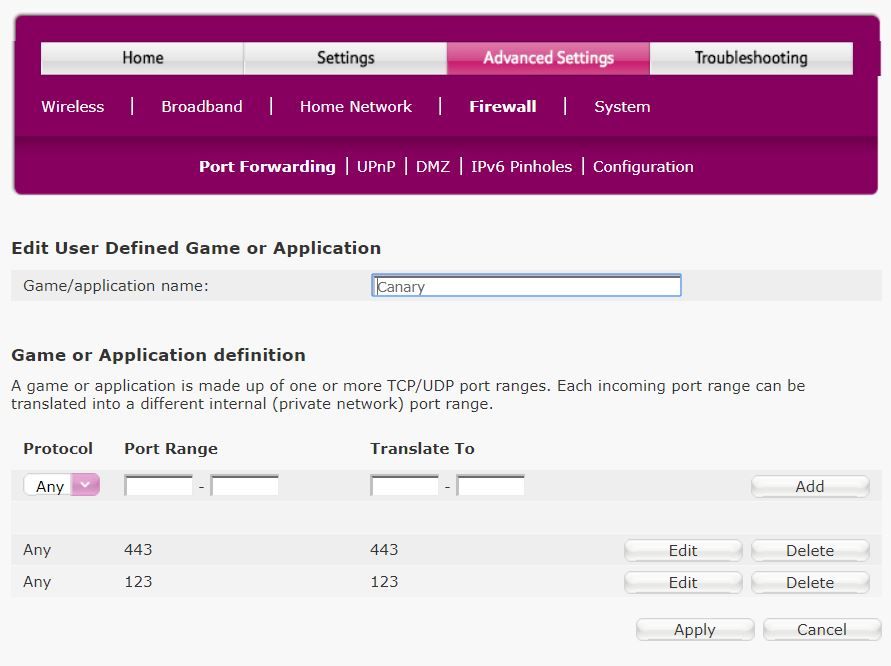Select the Troubleshooting tab
Screen dimensions: 891x666
pyautogui.click(x=750, y=58)
